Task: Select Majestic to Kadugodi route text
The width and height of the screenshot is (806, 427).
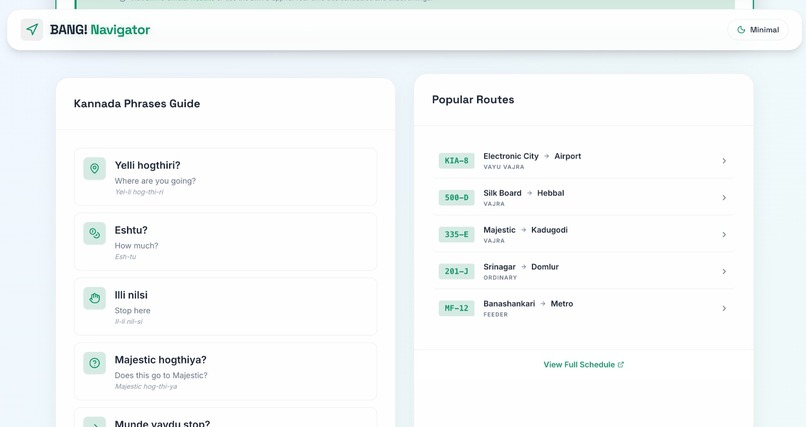Action: pos(525,230)
